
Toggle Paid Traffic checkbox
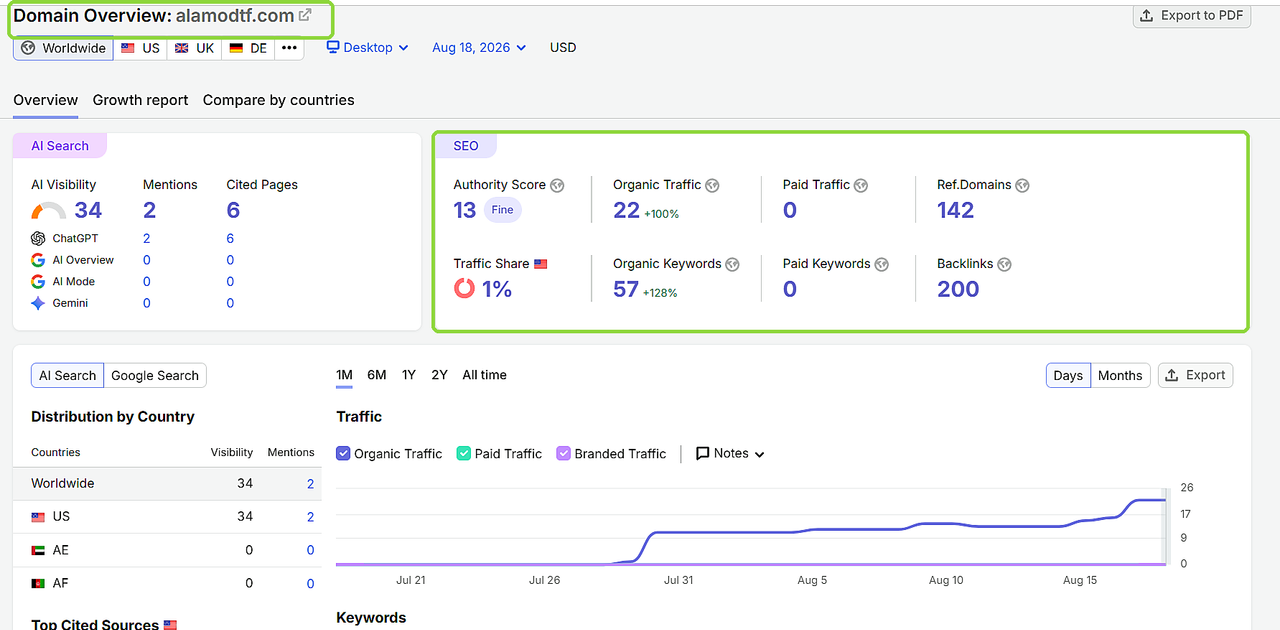pos(463,453)
